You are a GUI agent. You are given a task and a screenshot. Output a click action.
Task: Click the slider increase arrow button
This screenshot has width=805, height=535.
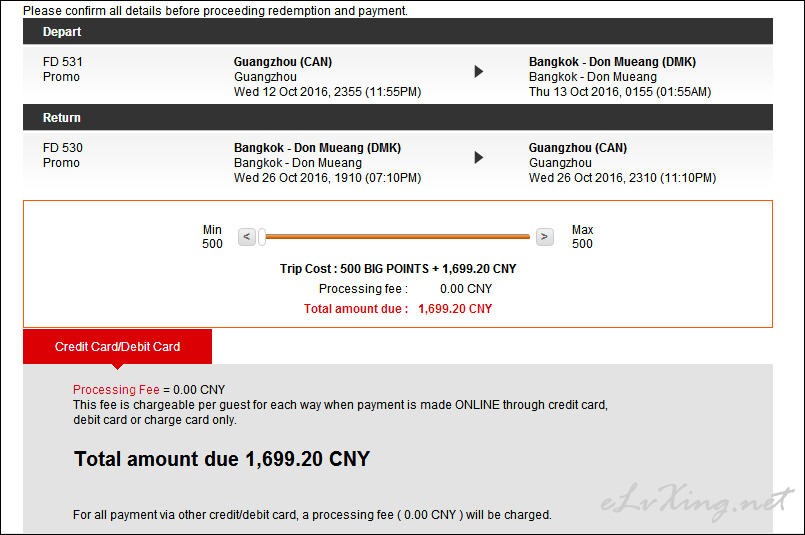pyautogui.click(x=545, y=237)
